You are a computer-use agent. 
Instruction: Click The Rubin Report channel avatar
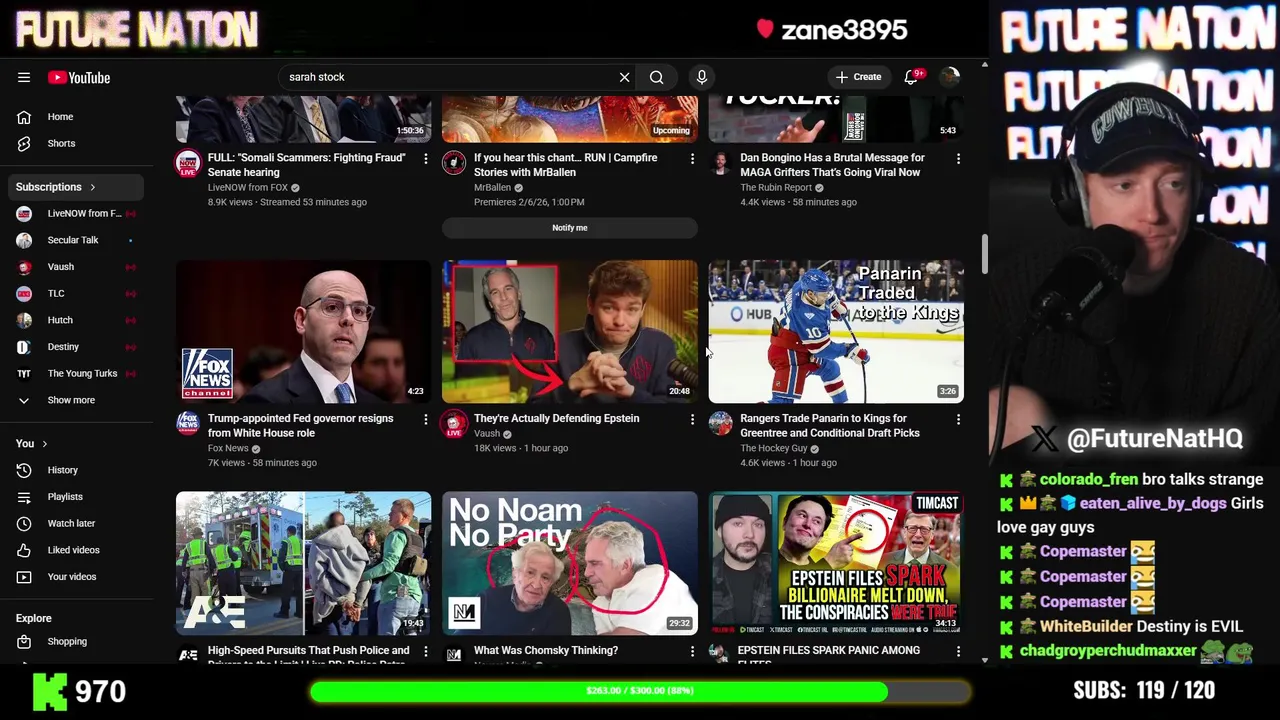[720, 164]
